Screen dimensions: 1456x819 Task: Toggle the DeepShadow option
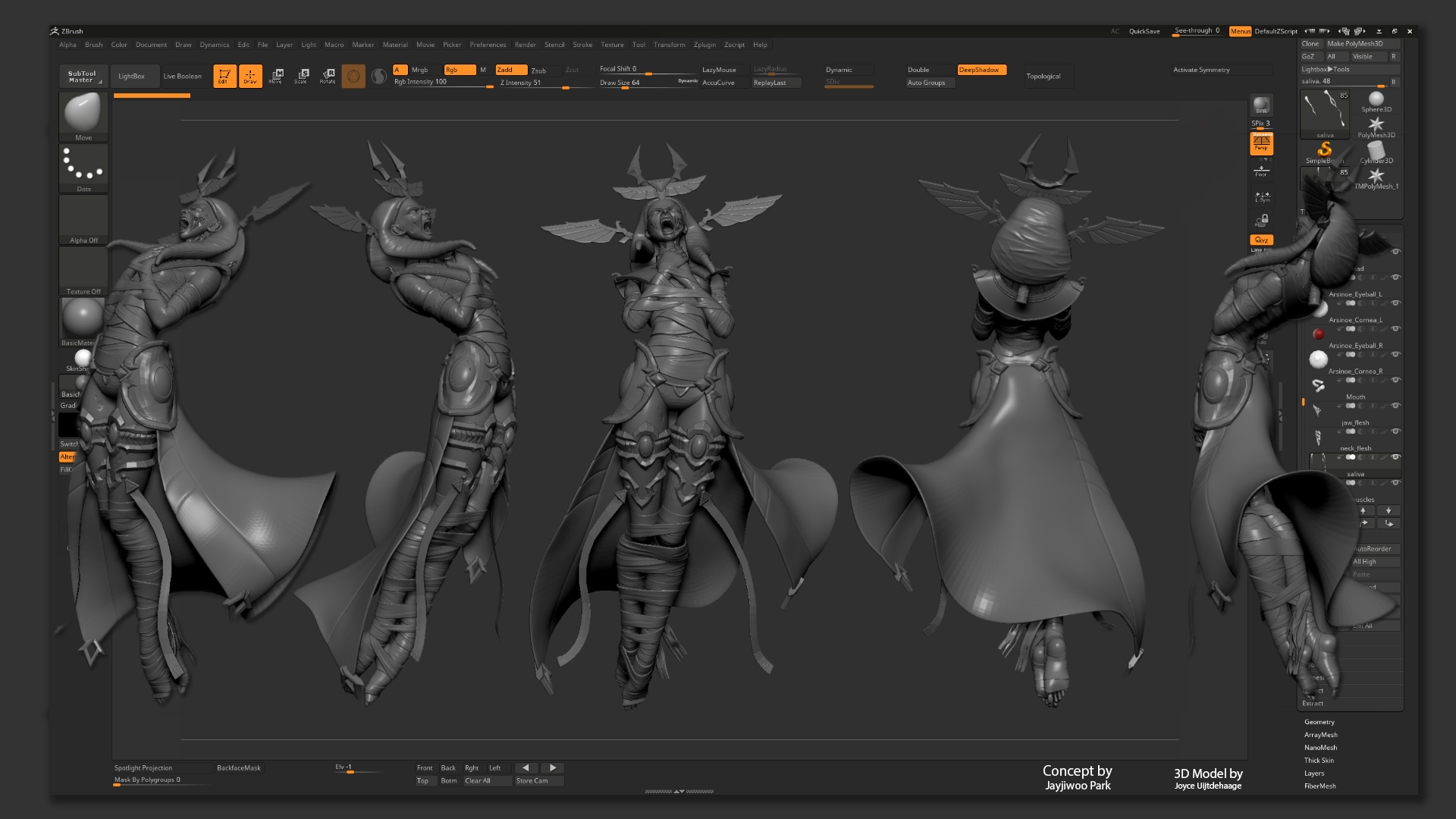981,70
